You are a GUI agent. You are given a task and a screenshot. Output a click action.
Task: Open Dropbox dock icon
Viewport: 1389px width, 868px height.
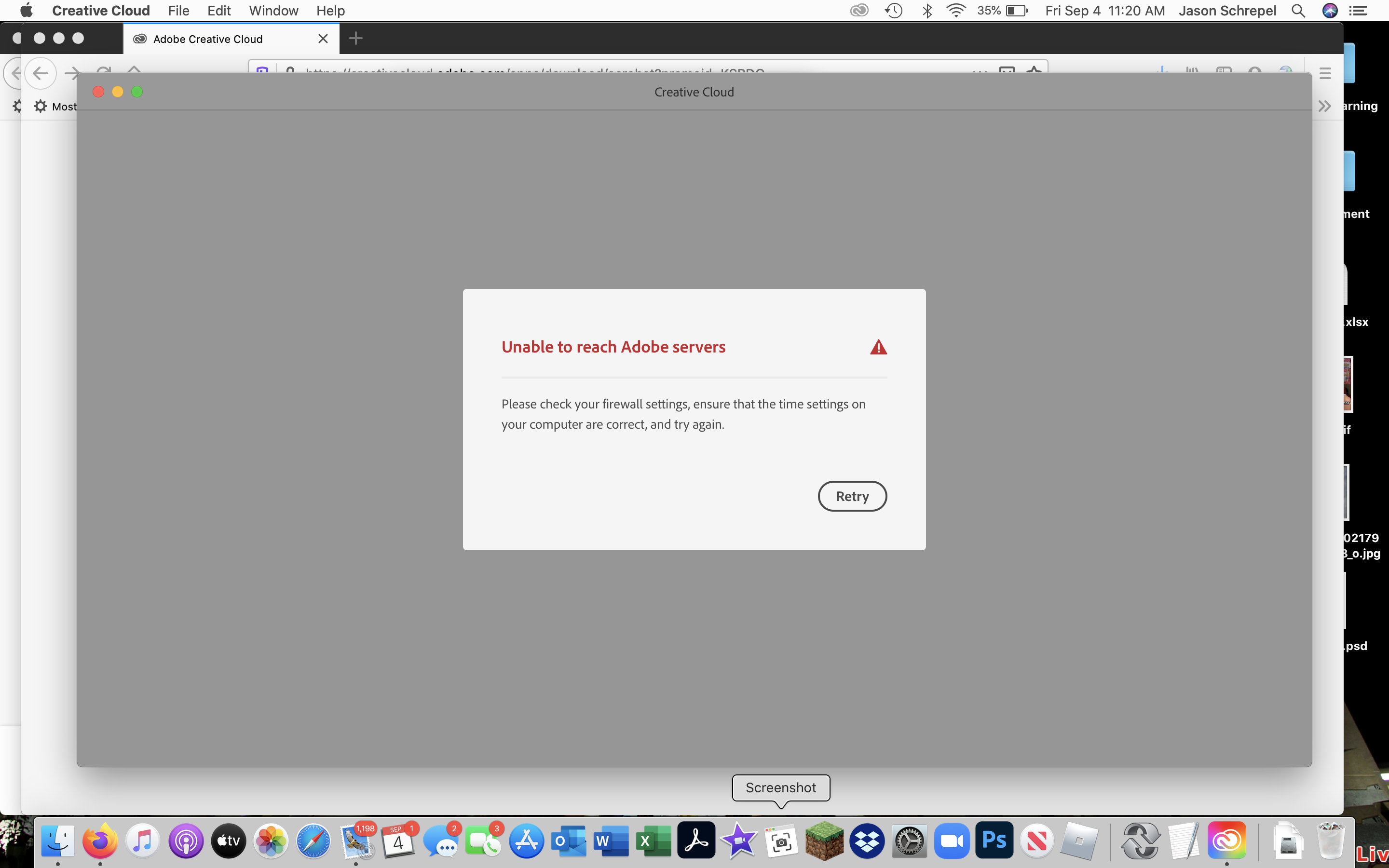pos(867,841)
